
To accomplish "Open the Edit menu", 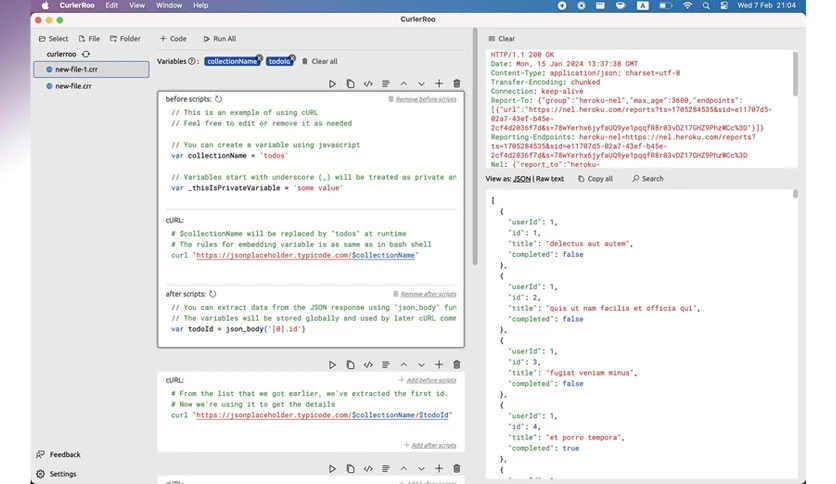I will [111, 5].
